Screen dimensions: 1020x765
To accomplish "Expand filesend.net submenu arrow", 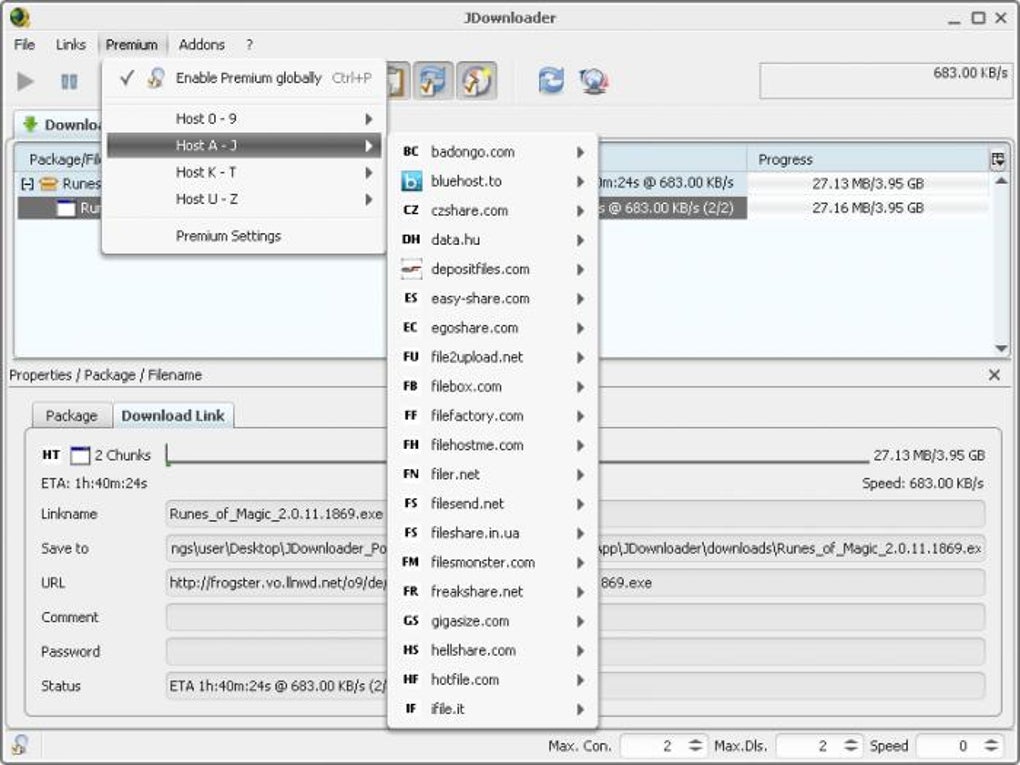I will click(x=580, y=503).
